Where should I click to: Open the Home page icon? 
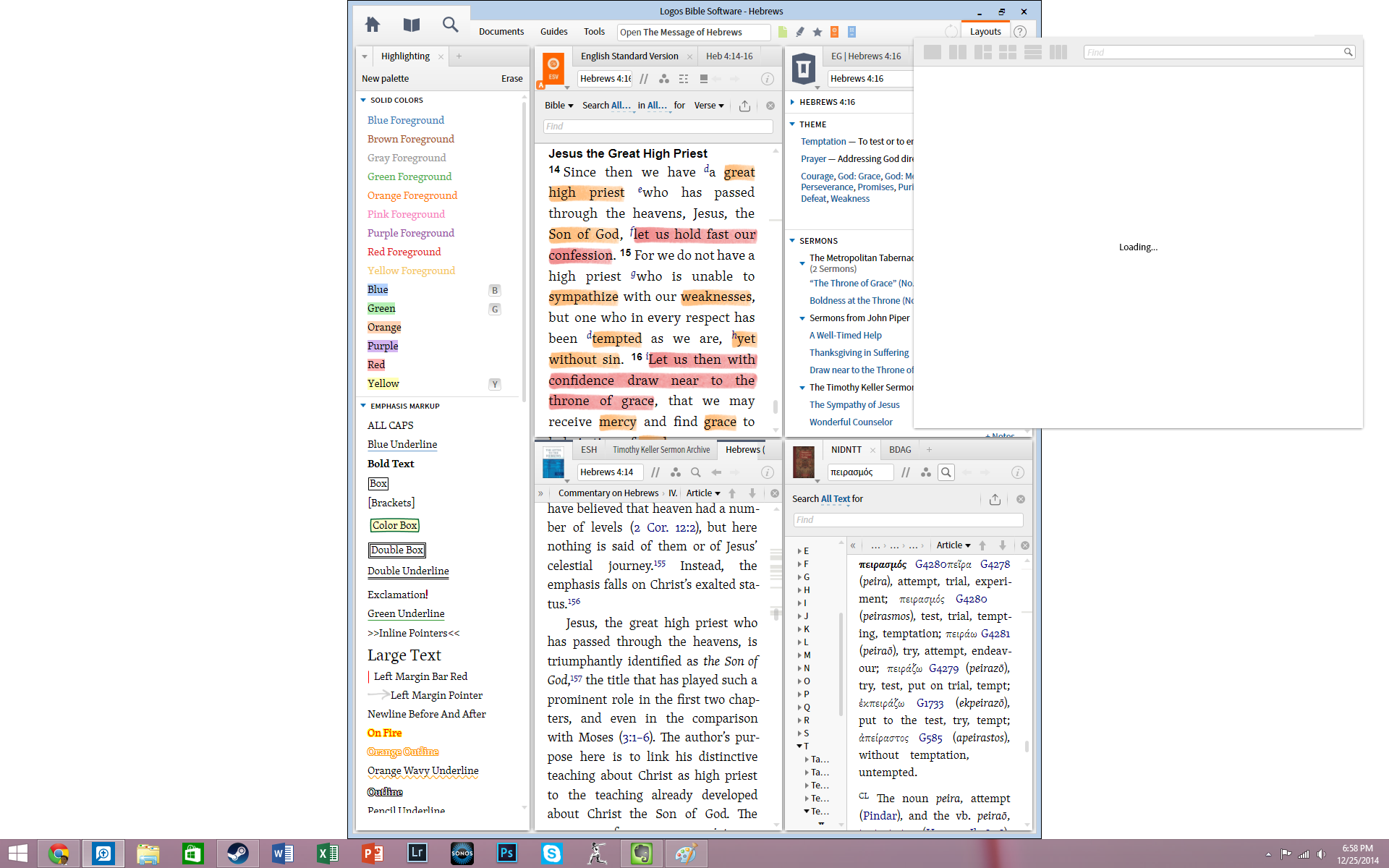coord(373,25)
